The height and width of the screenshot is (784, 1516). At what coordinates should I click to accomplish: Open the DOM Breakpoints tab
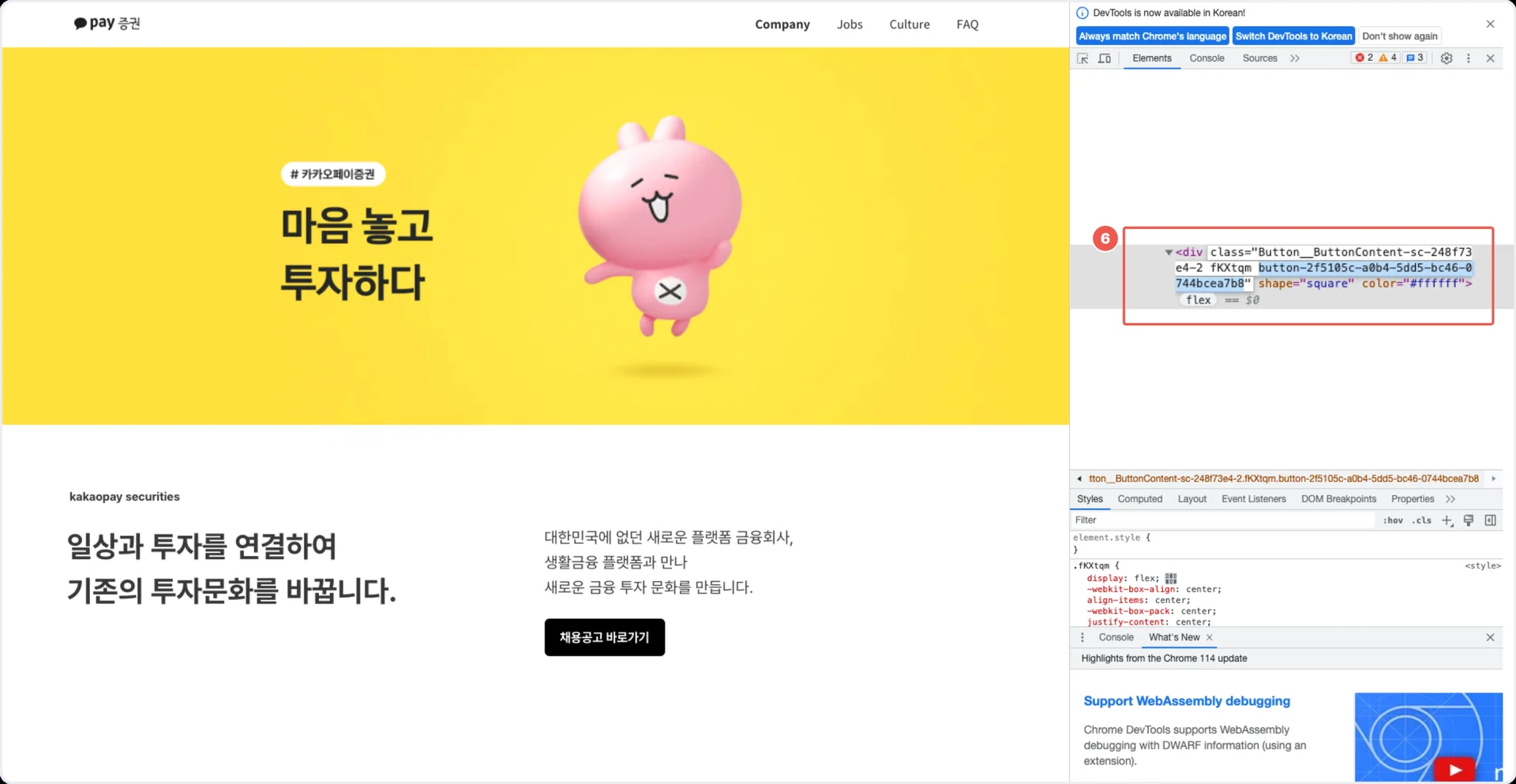(x=1339, y=499)
